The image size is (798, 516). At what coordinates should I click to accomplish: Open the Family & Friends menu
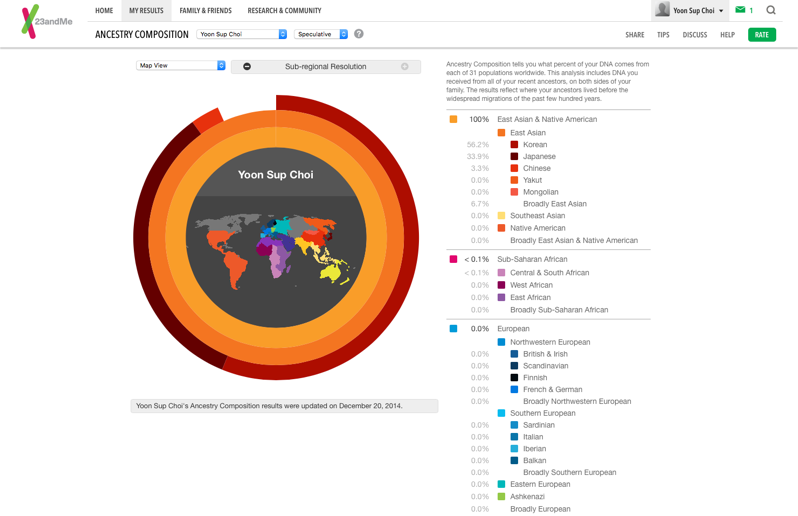click(x=206, y=11)
